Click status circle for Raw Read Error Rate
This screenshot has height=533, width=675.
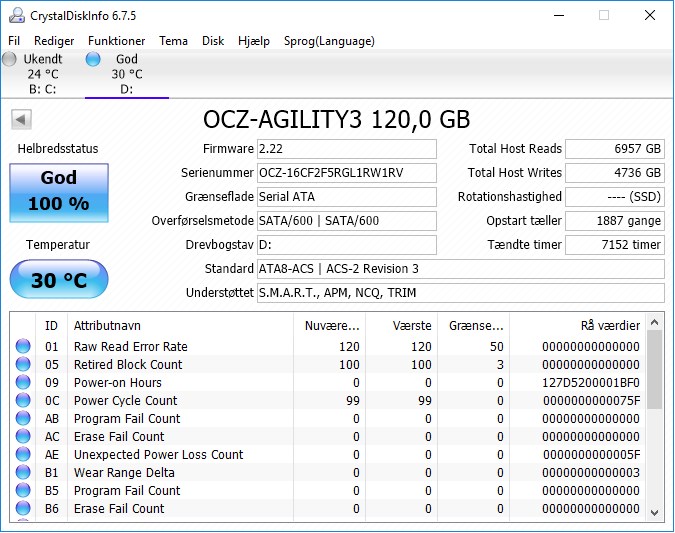pos(23,346)
